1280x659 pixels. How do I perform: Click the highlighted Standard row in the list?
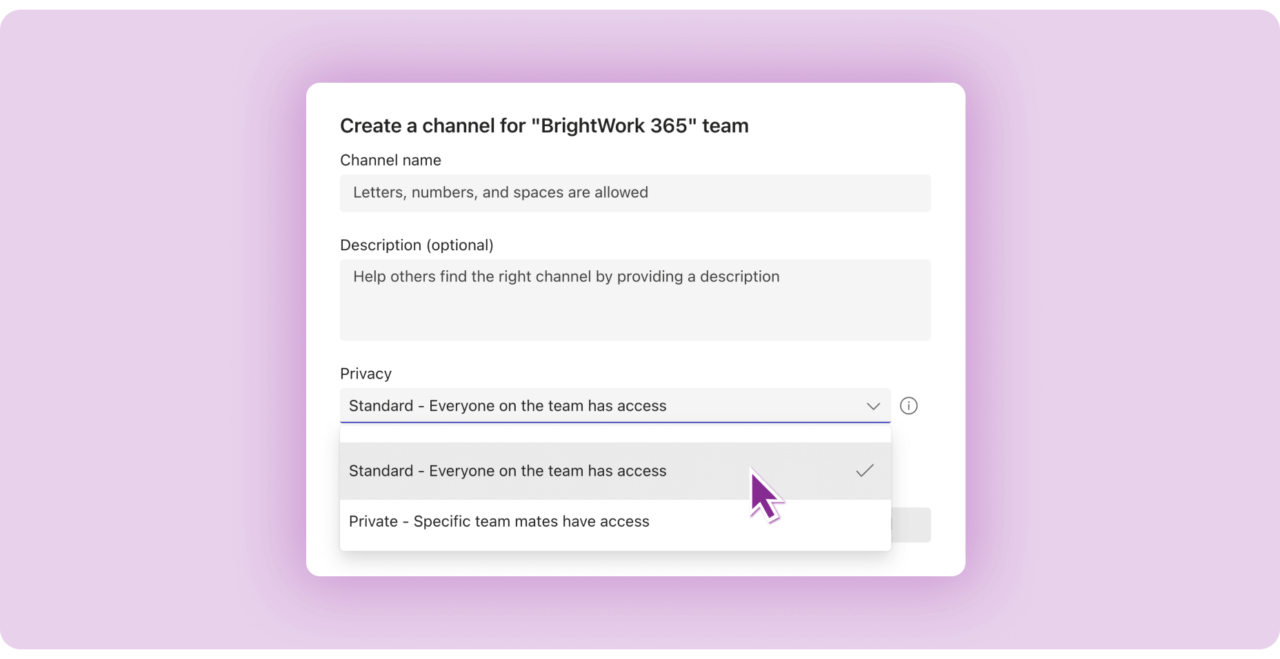point(507,470)
